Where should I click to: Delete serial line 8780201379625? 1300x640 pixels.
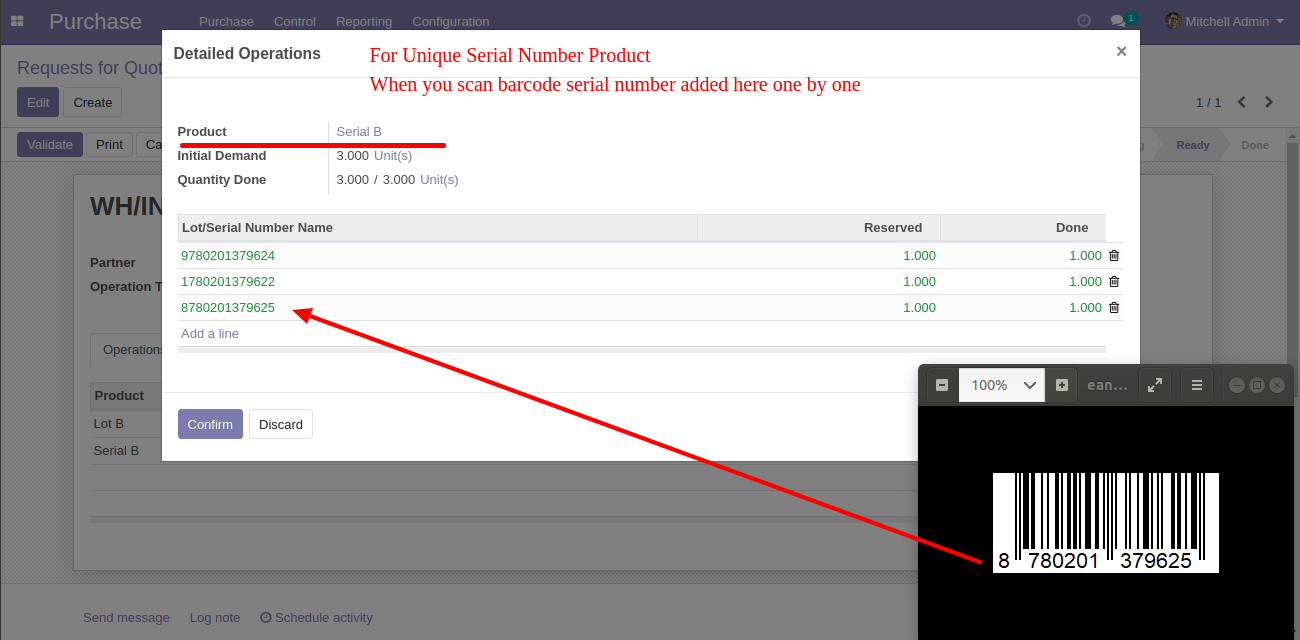click(1114, 308)
